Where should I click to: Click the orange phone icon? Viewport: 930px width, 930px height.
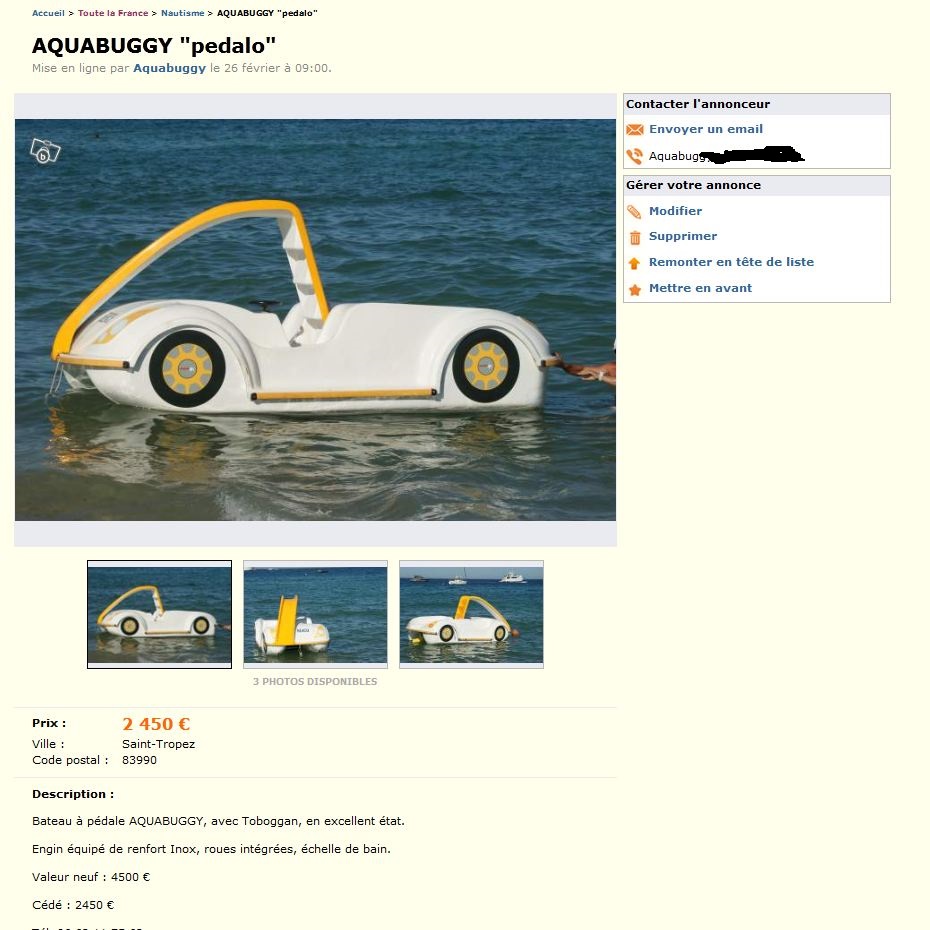(x=635, y=156)
